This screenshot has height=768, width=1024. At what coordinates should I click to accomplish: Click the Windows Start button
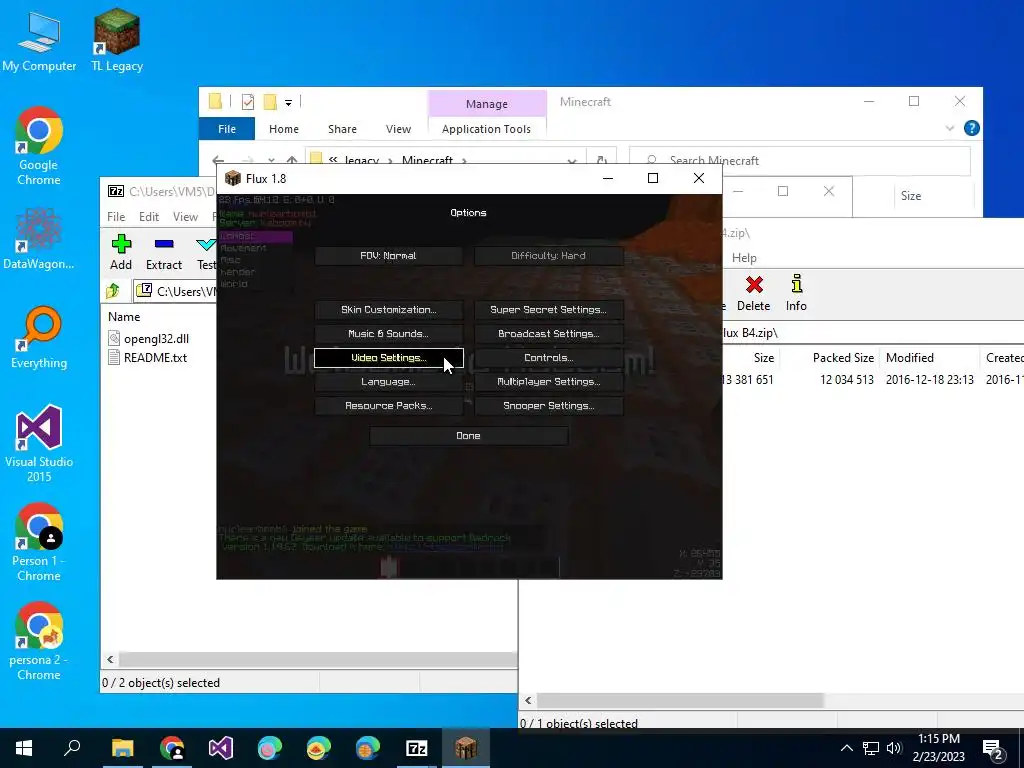24,748
